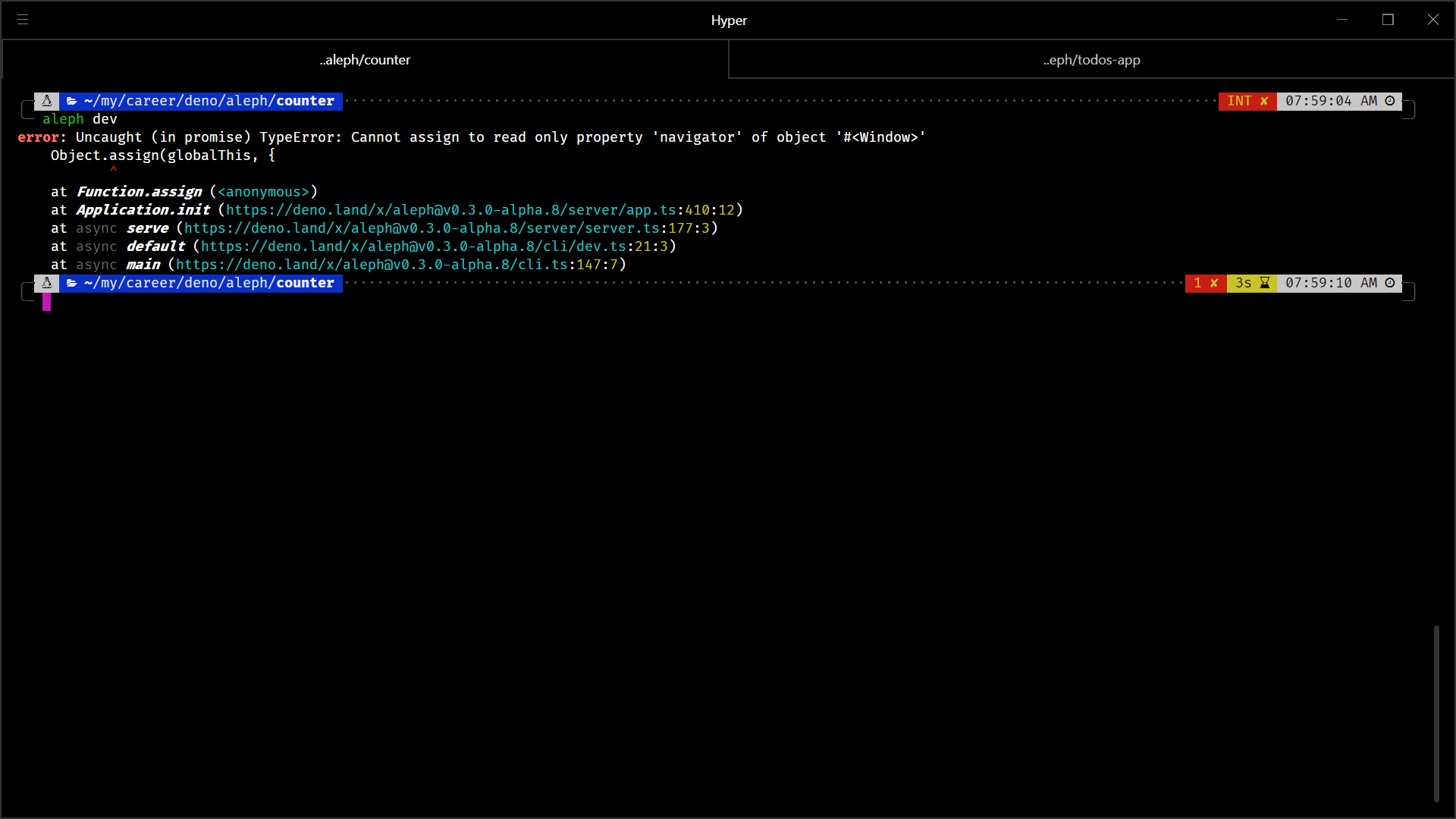Viewport: 1456px width, 819px height.
Task: Click the folder icon in the top prompt segment
Action: point(71,101)
